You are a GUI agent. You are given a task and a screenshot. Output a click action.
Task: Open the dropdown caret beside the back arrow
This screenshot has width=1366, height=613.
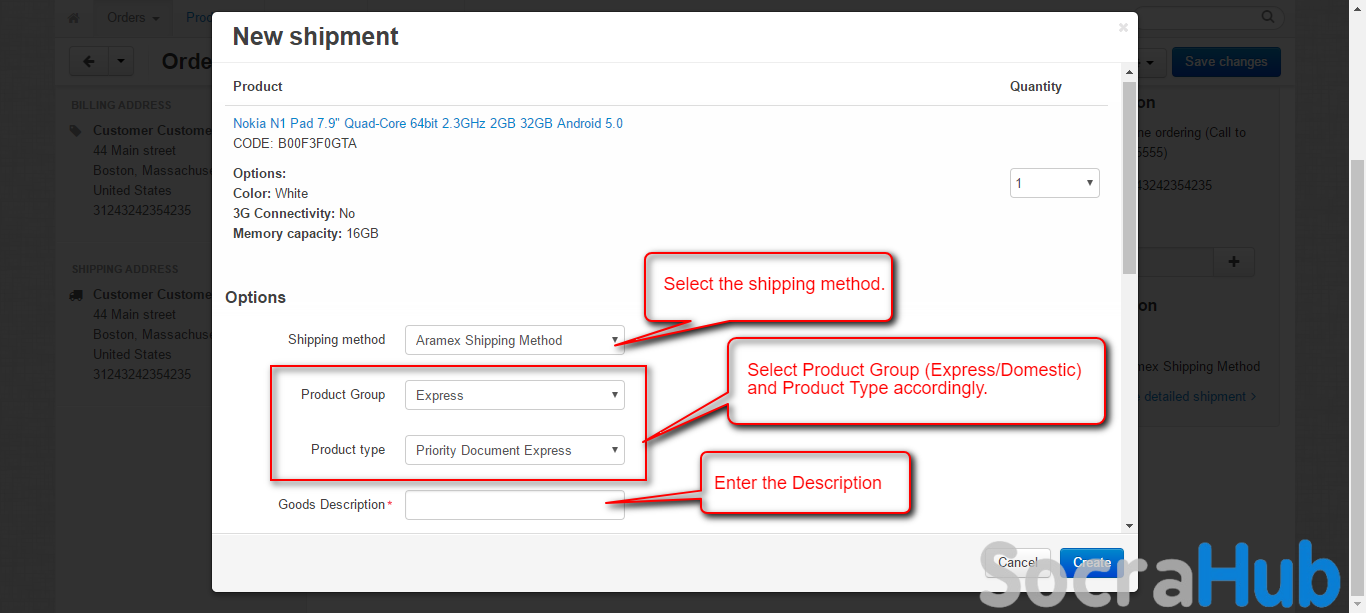(120, 62)
